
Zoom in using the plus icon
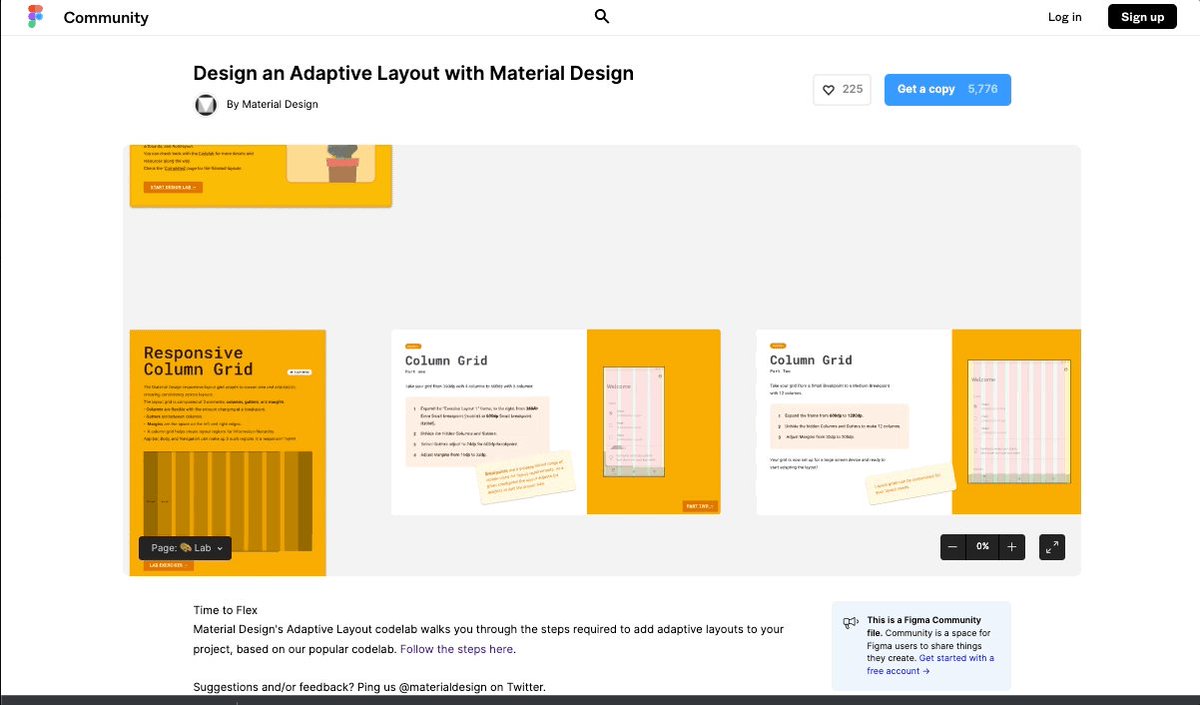pyautogui.click(x=1011, y=547)
